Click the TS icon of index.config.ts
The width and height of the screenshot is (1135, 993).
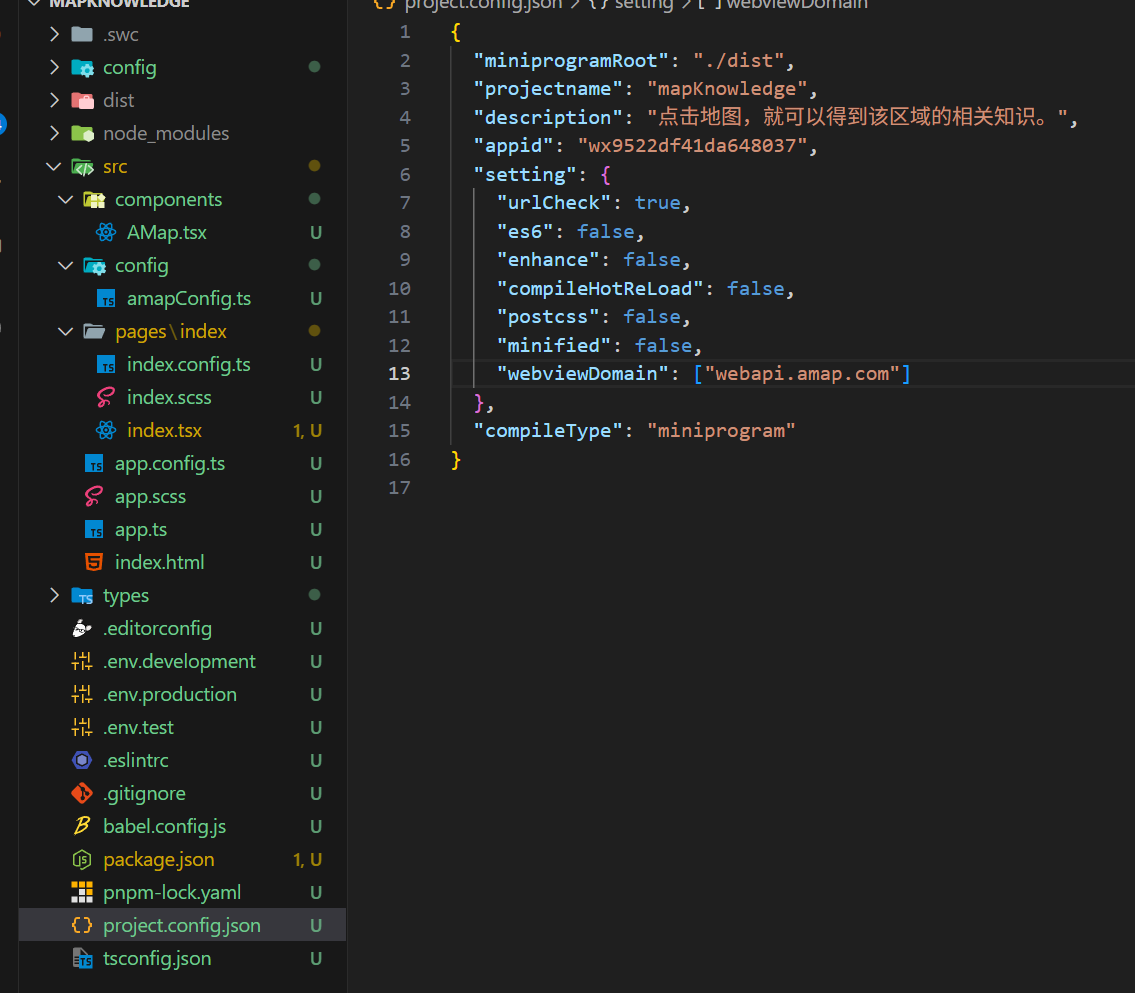(106, 364)
